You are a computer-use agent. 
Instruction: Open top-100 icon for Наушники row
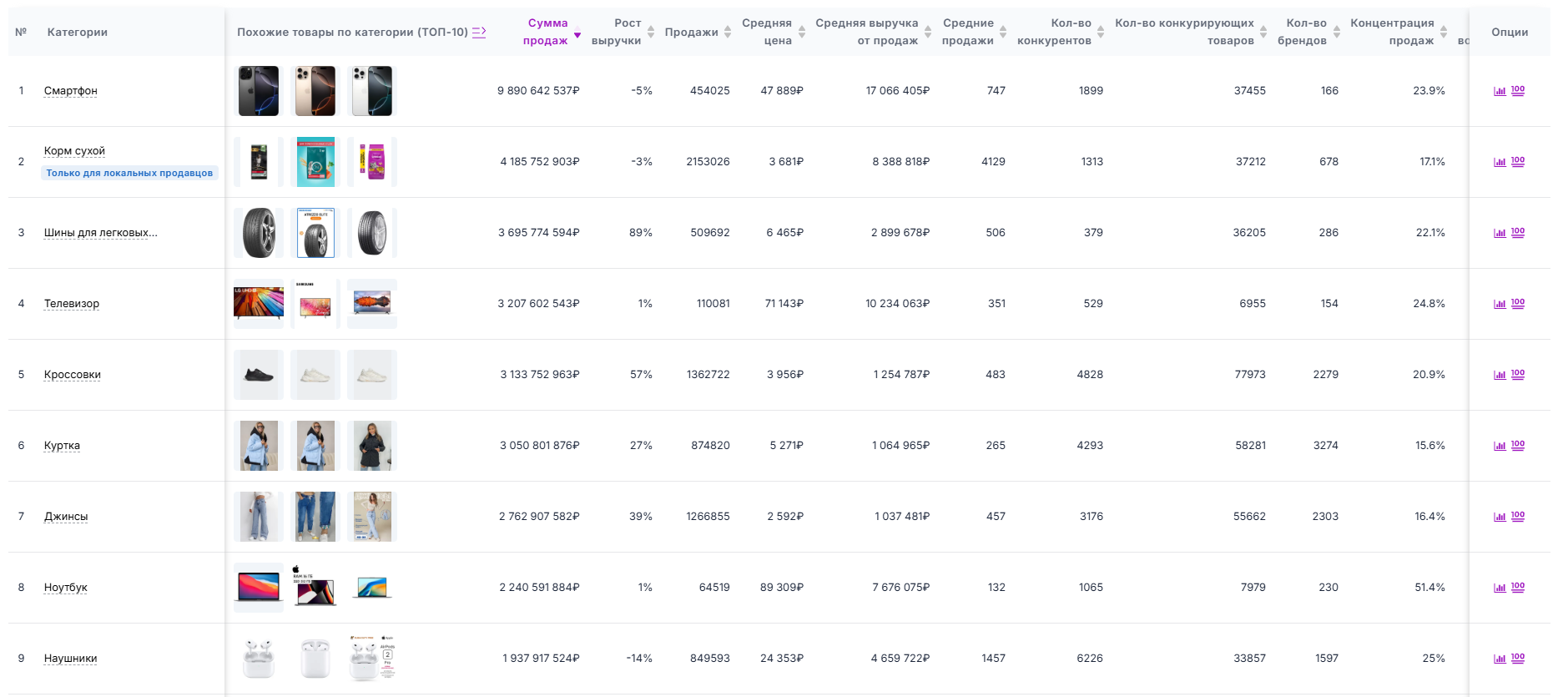pyautogui.click(x=1518, y=658)
